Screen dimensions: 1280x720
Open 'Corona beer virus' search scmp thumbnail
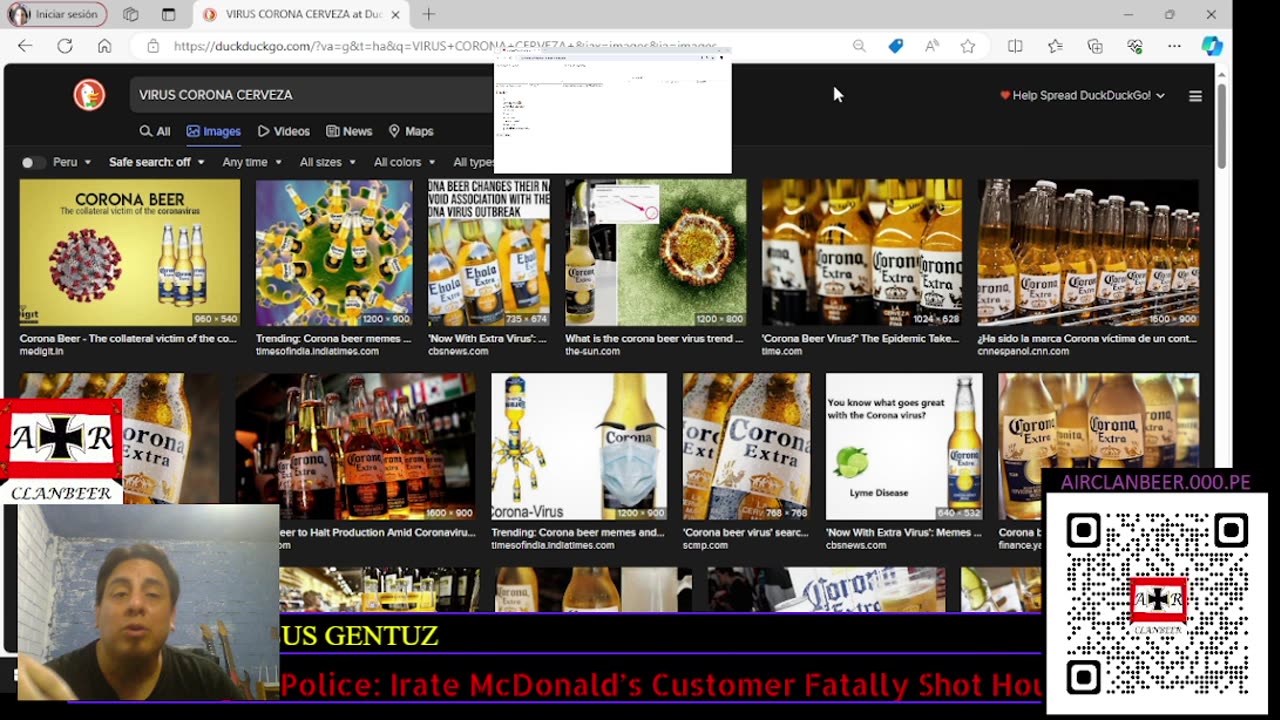tap(746, 447)
